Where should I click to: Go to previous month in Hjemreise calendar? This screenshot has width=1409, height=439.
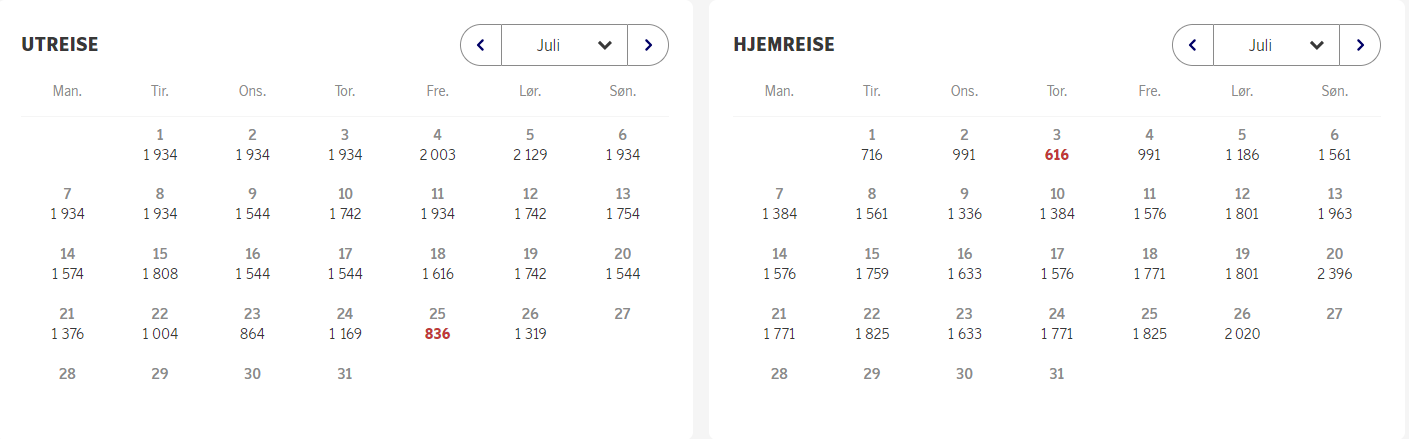coord(1193,45)
